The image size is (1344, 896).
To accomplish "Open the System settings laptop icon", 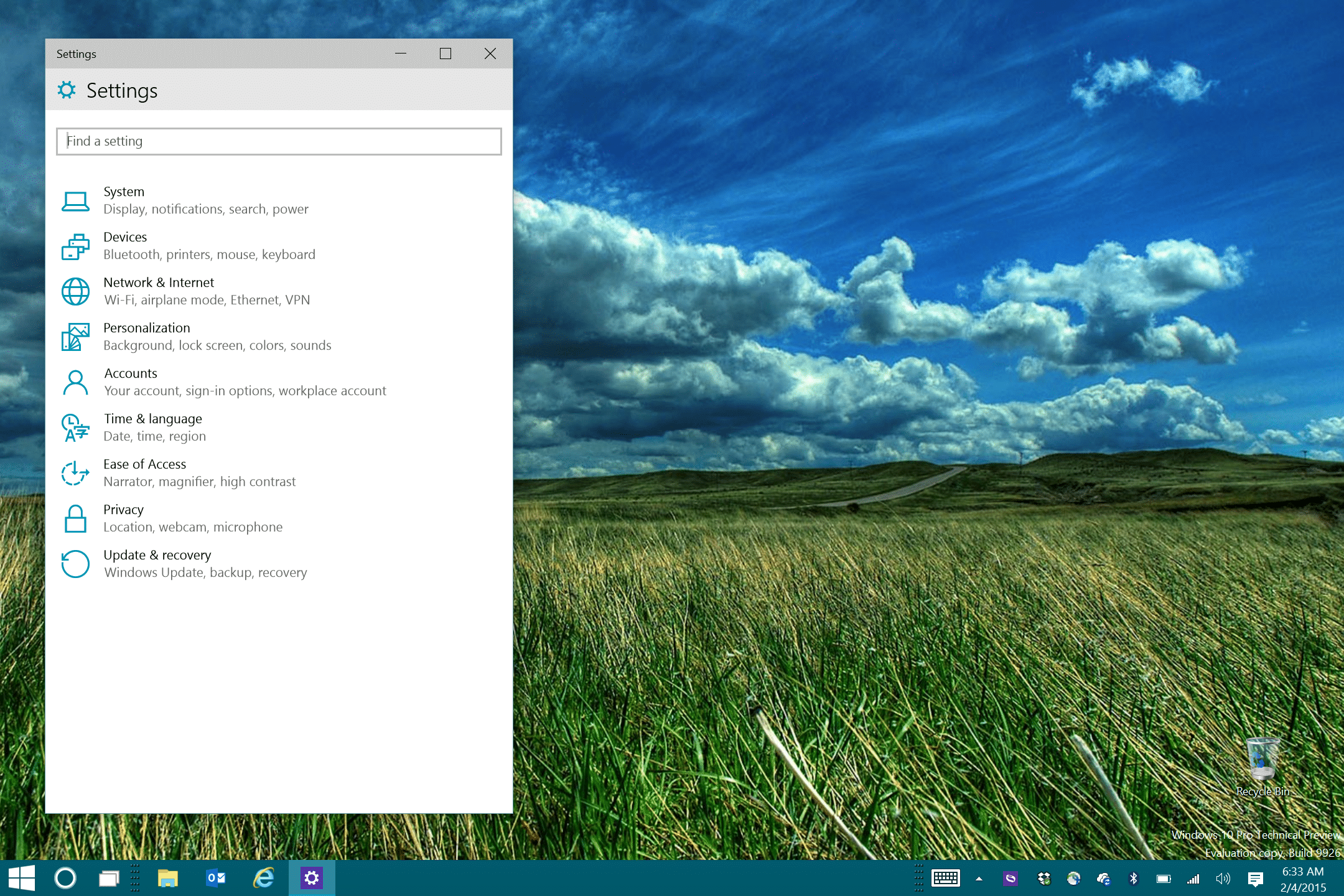I will (75, 201).
